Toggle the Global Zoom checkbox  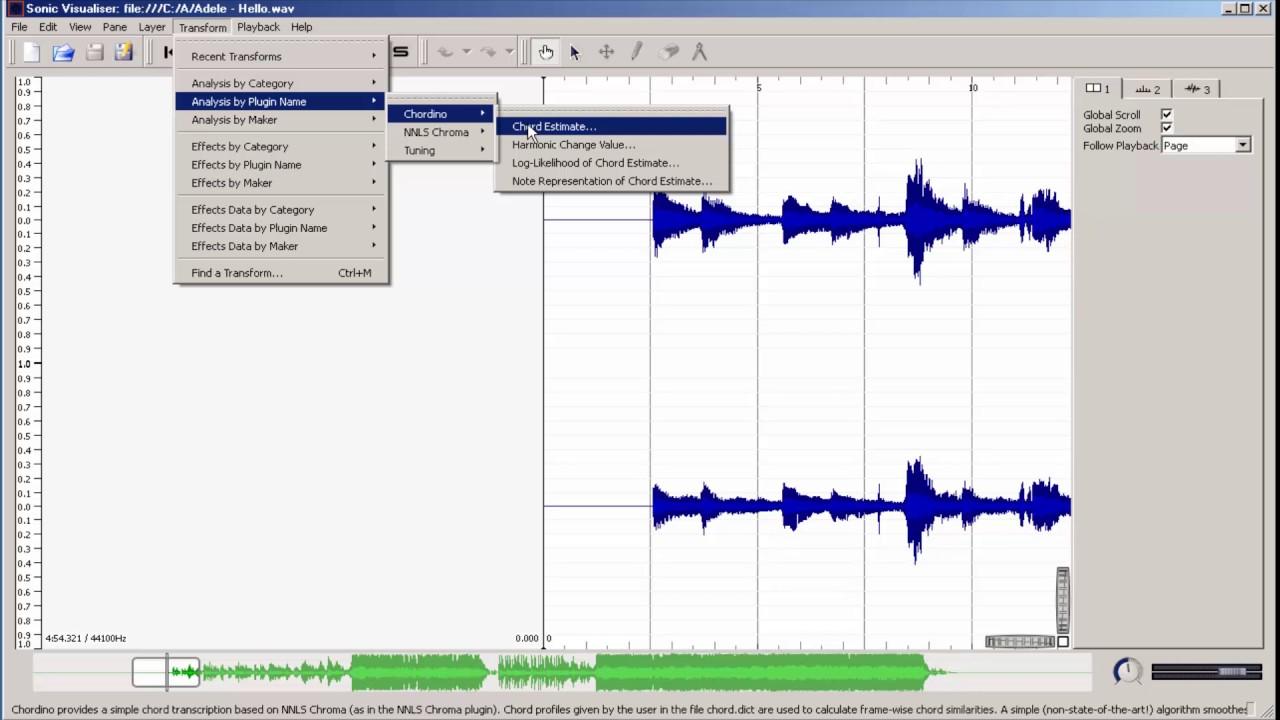pyautogui.click(x=1166, y=128)
